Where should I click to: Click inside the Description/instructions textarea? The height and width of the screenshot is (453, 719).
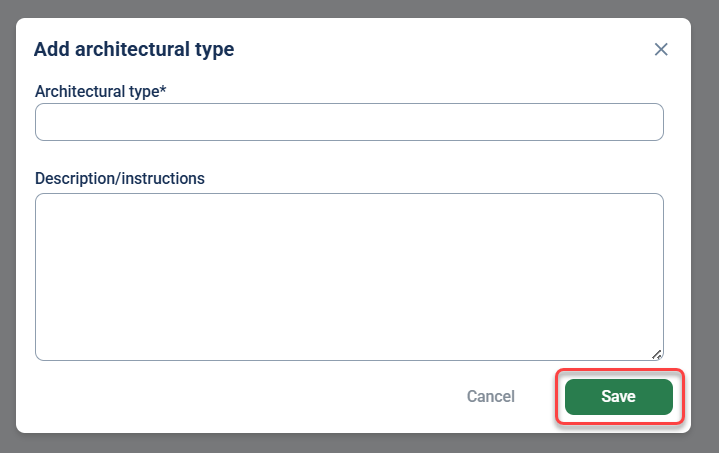[349, 276]
